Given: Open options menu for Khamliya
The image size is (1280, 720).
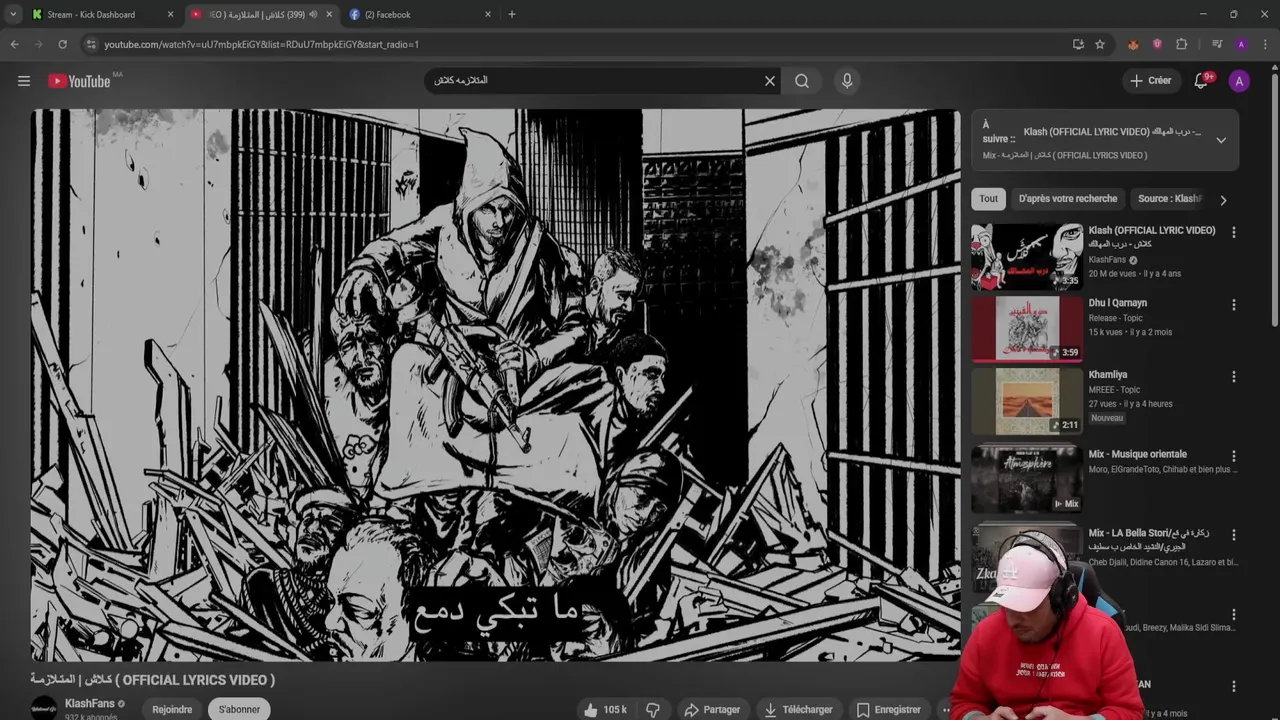Looking at the screenshot, I should click(1234, 377).
